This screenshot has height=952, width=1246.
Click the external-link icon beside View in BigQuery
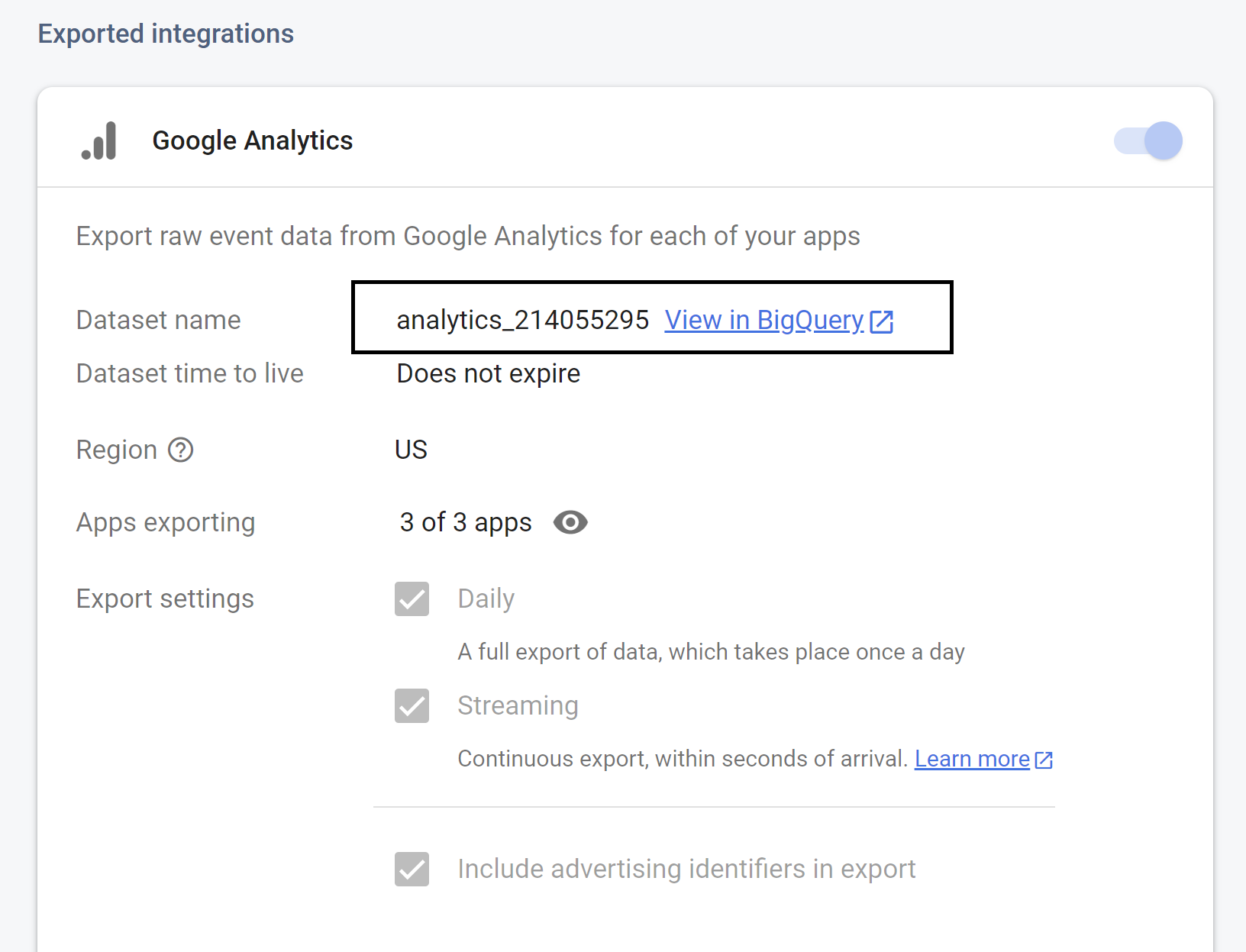882,321
